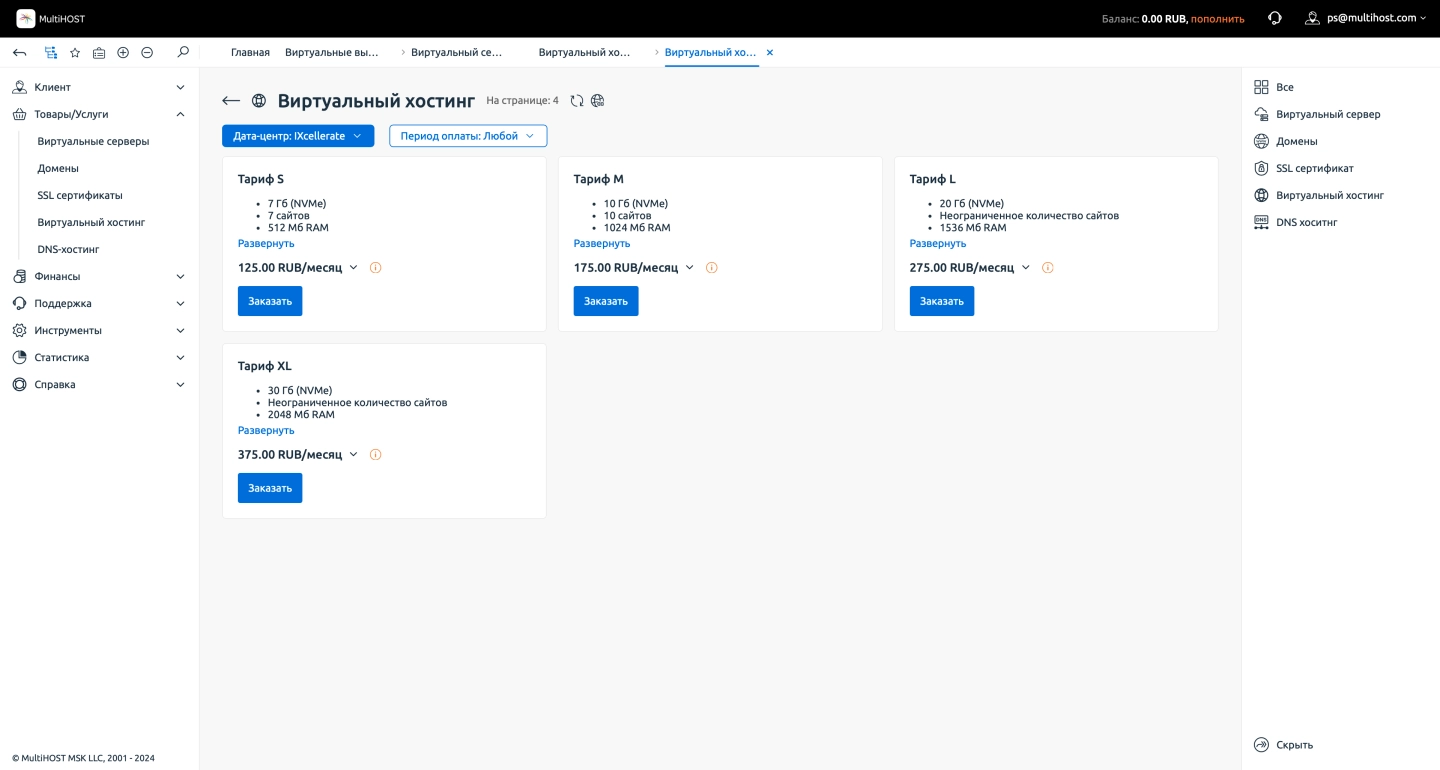Expand price options for 175.00 RUB/месяц
The height and width of the screenshot is (770, 1440).
pos(689,268)
